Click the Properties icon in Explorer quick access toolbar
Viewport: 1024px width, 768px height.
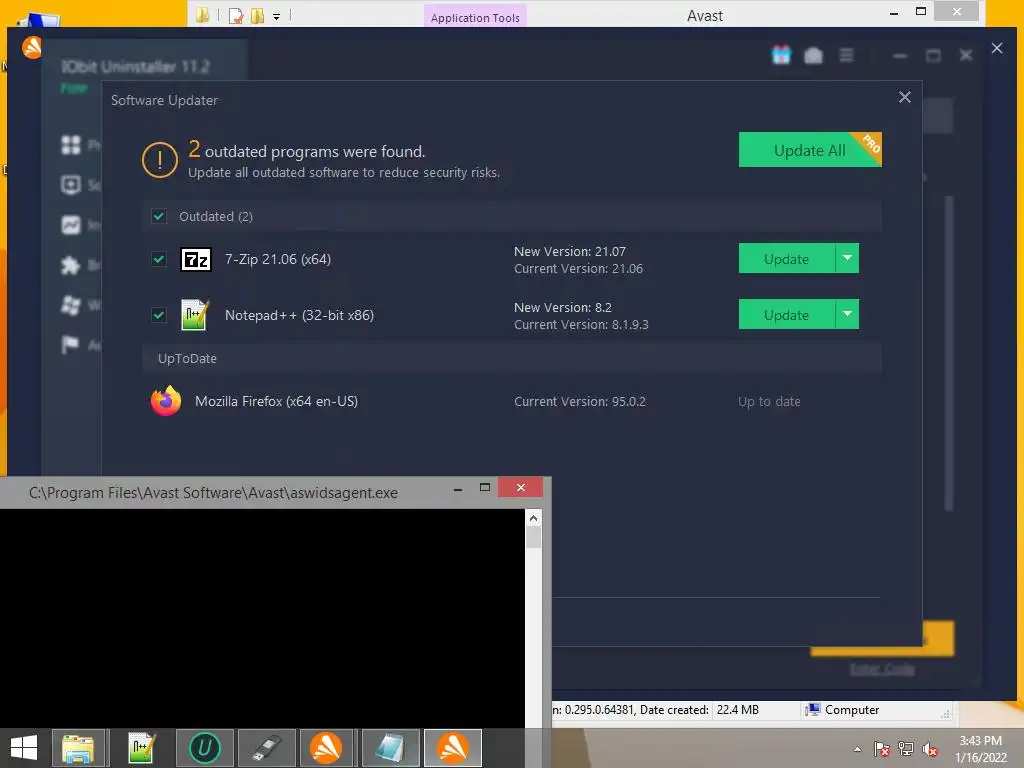click(236, 16)
